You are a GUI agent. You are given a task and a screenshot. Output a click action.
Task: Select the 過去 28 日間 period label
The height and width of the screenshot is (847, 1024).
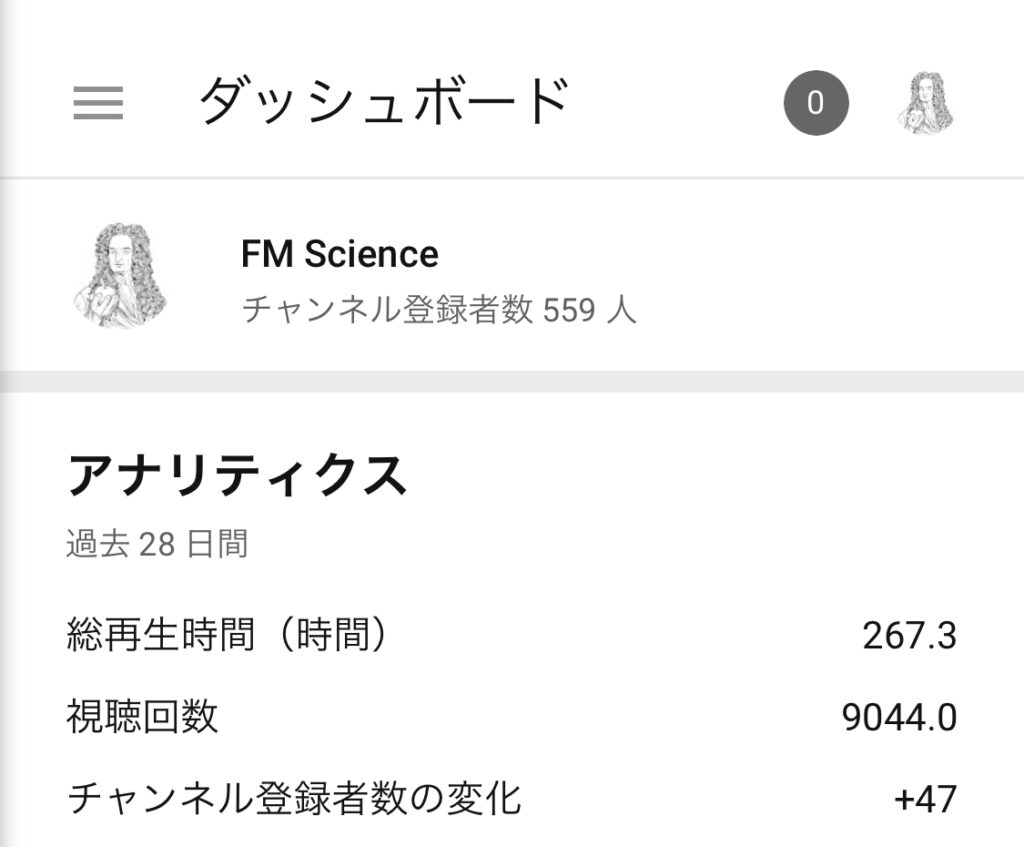coord(157,545)
